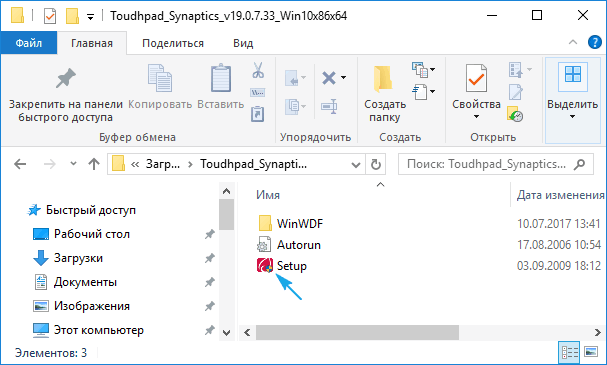
Task: Open the address bar history dropdown
Action: [356, 165]
